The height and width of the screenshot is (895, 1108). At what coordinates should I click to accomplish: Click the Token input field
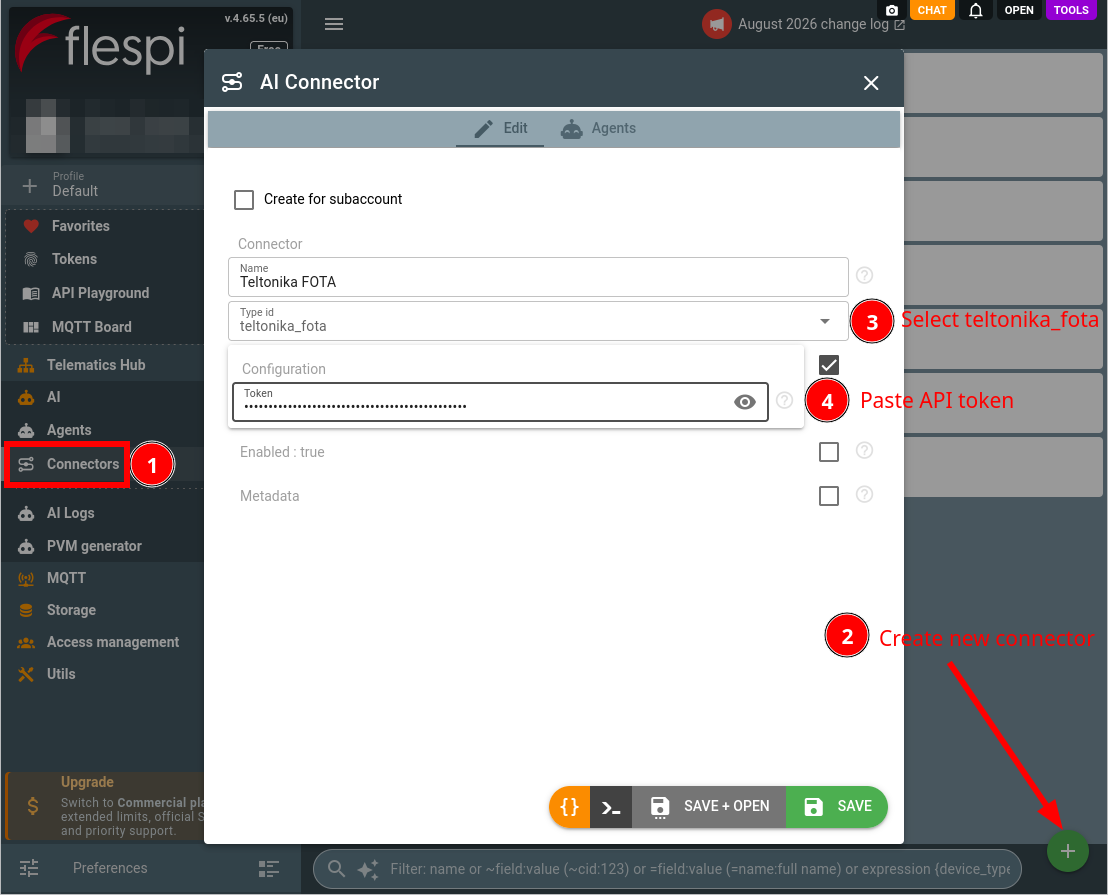pos(500,402)
